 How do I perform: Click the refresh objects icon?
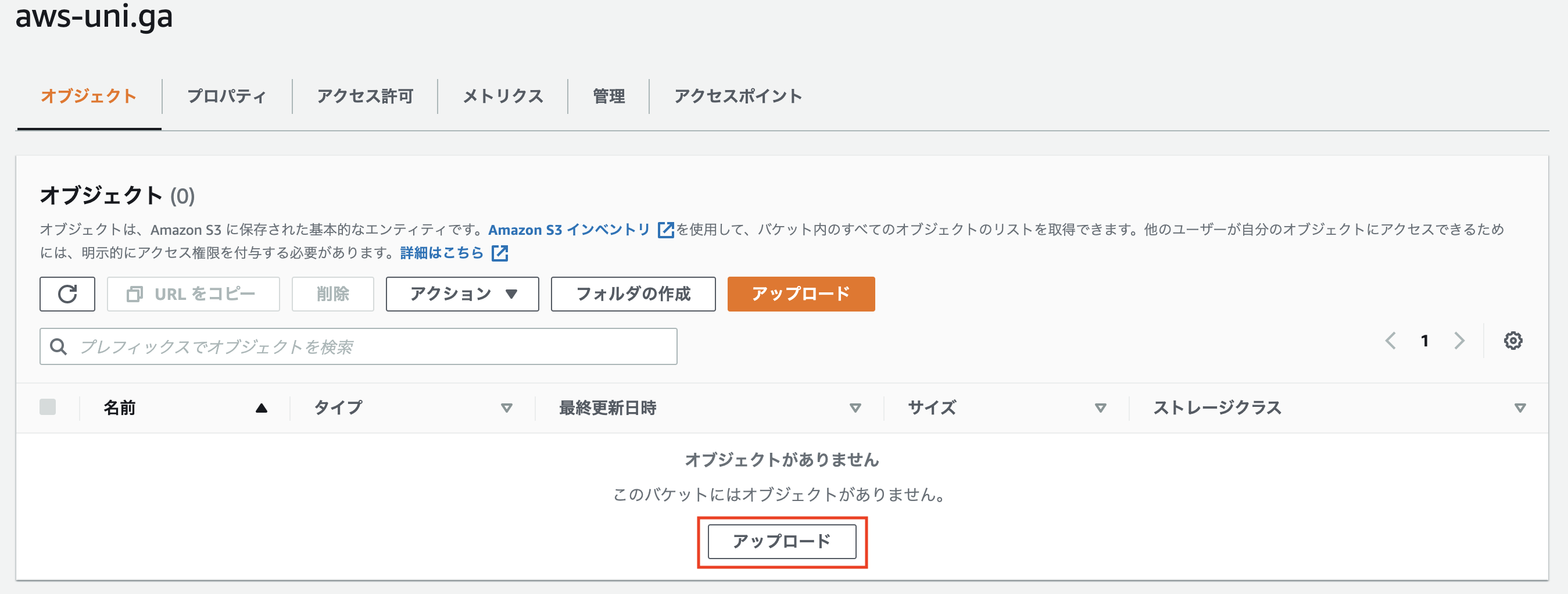[67, 294]
